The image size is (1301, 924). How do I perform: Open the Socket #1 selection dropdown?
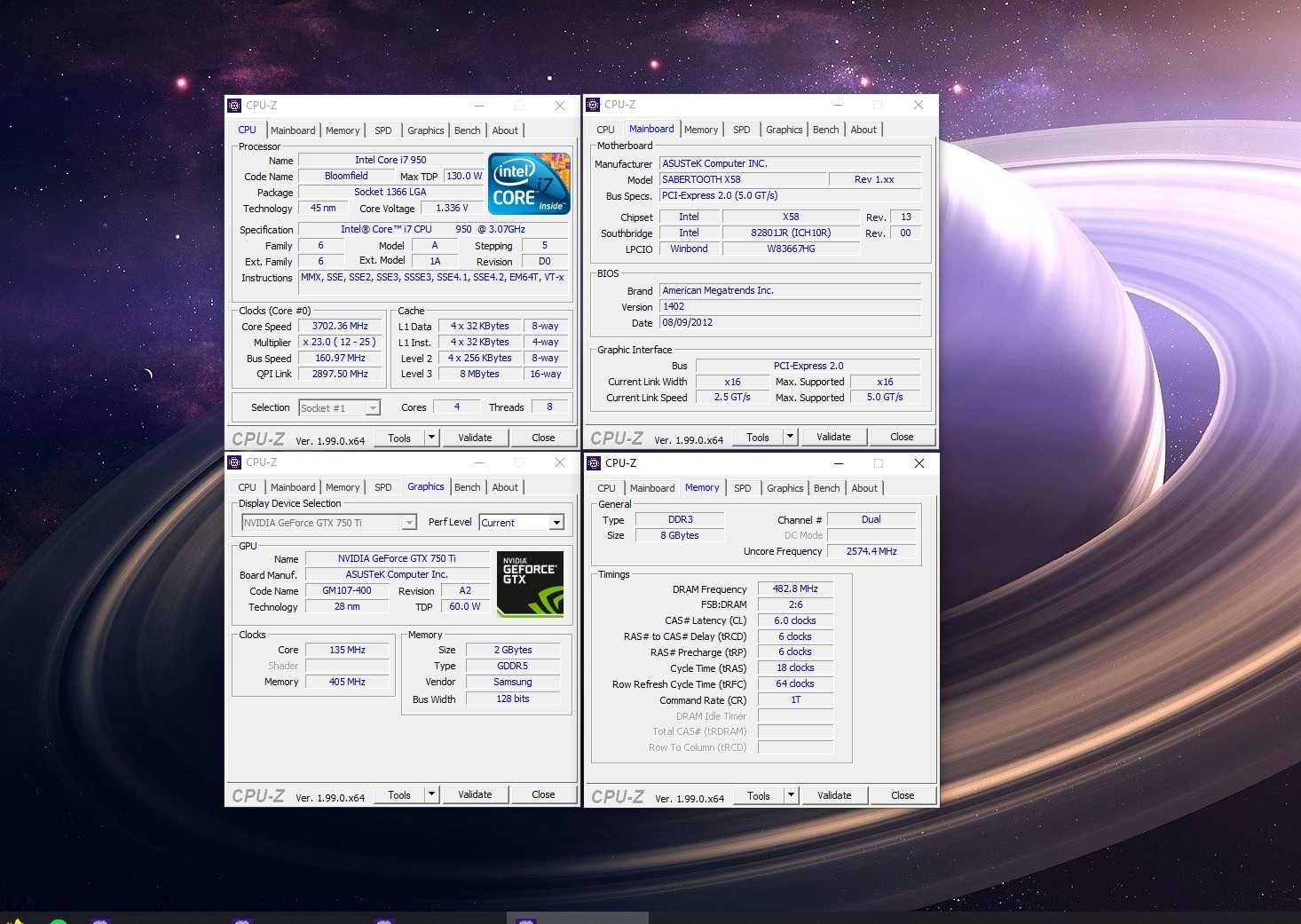coord(373,408)
